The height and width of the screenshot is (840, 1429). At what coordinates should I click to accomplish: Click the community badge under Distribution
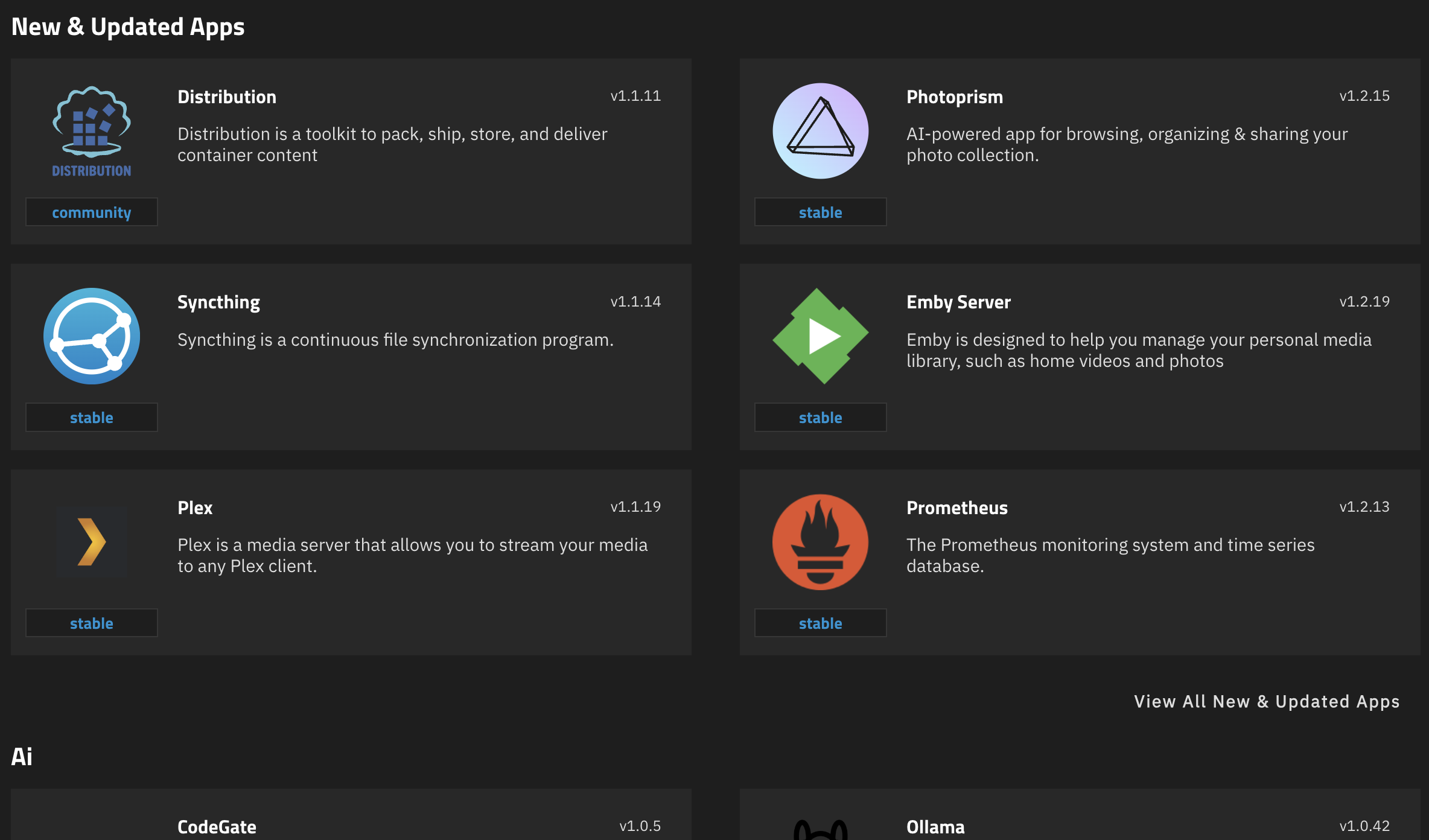click(x=92, y=212)
